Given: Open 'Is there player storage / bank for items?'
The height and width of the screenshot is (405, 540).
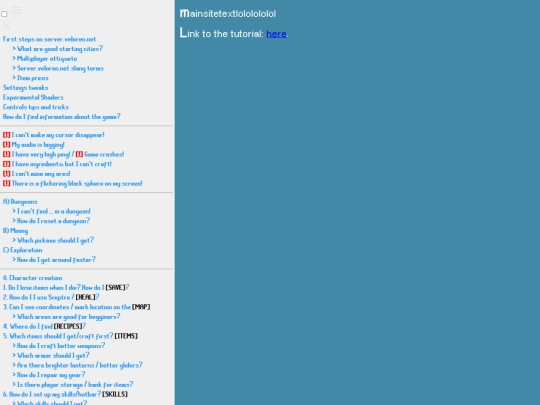Looking at the screenshot, I should point(73,384).
